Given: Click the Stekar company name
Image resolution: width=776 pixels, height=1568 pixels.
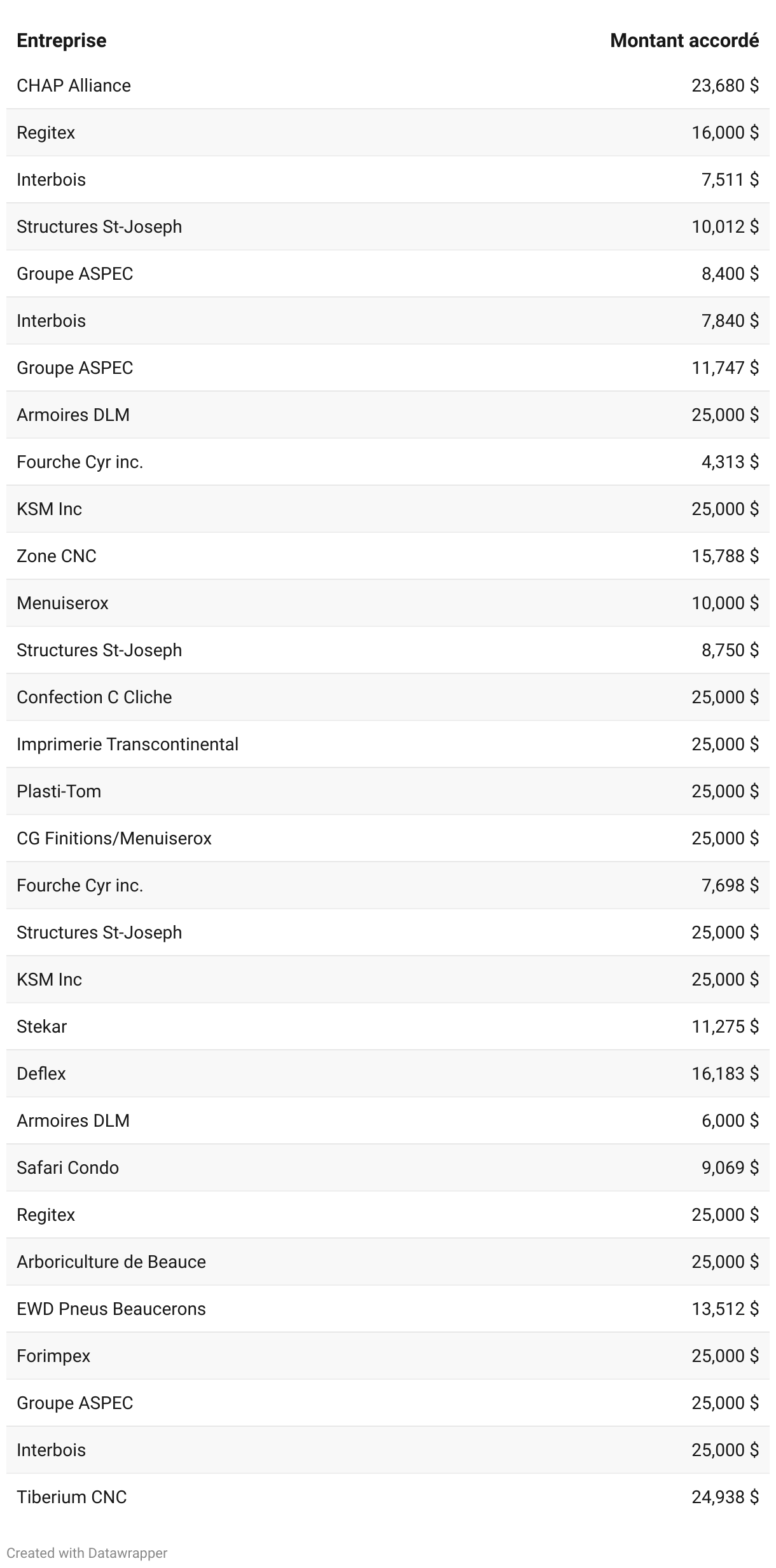Looking at the screenshot, I should 42,1027.
